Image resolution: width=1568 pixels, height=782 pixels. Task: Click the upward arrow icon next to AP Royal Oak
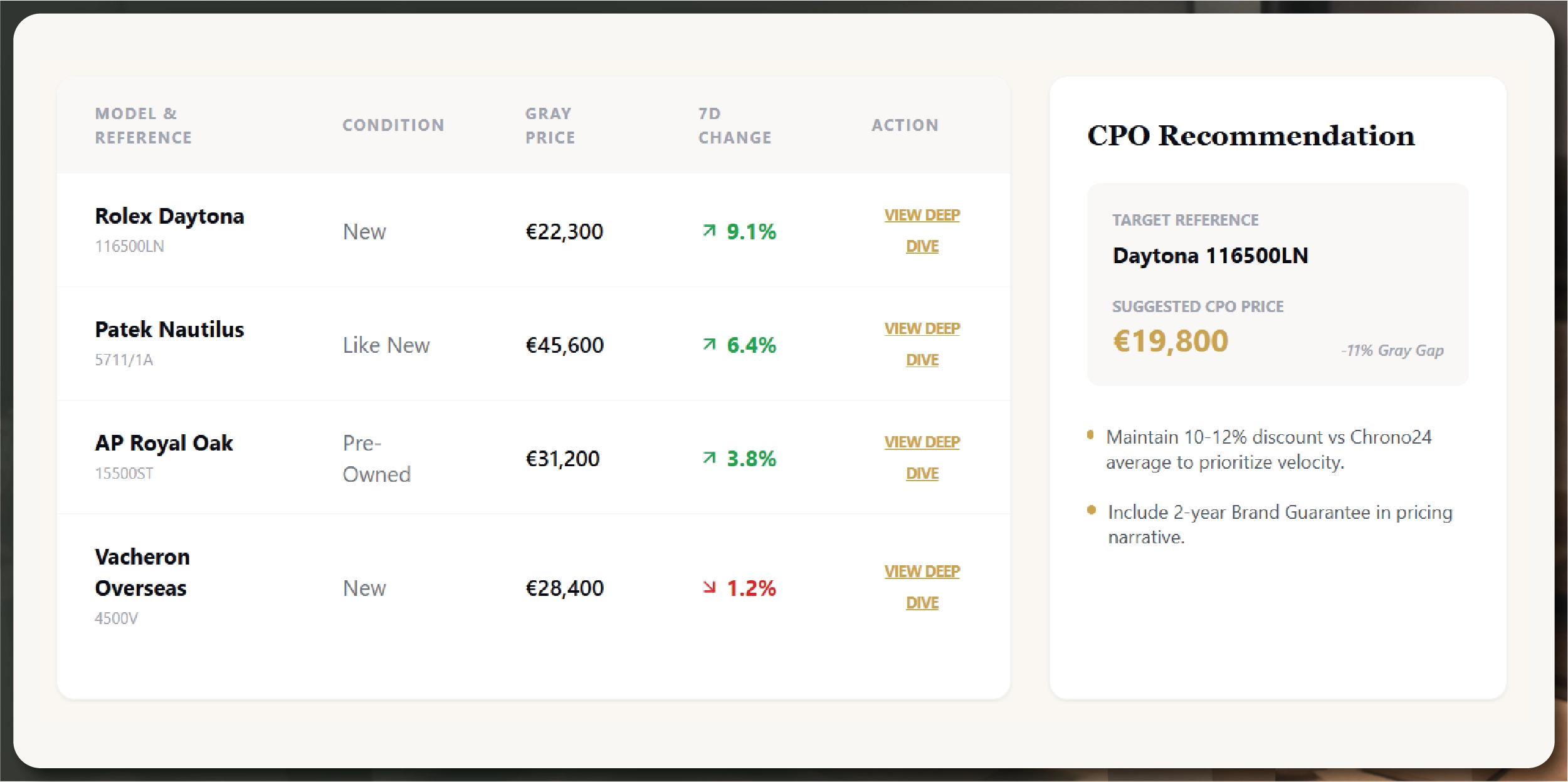pos(709,458)
